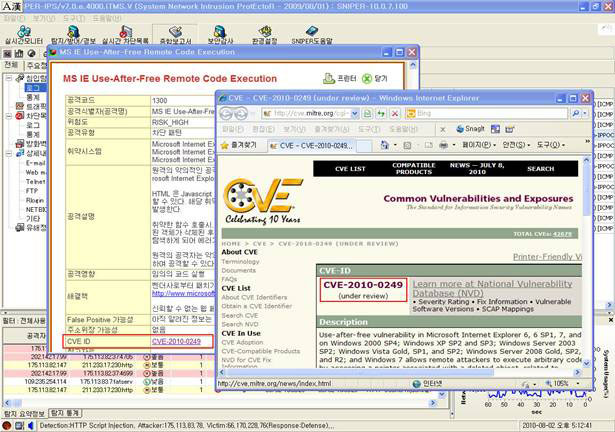Screen dimensions: 615x432
Task: Click the IE 즐겨찾기 favorites star
Action: [224, 146]
